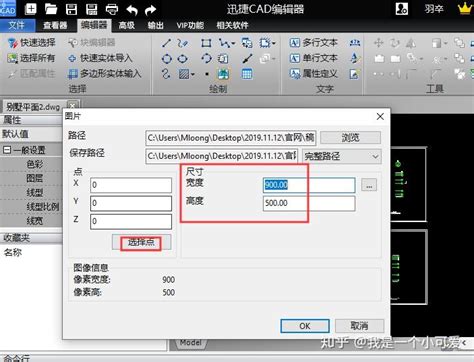Select the Spline curve tool
This screenshot has width=474, height=362.
(166, 74)
